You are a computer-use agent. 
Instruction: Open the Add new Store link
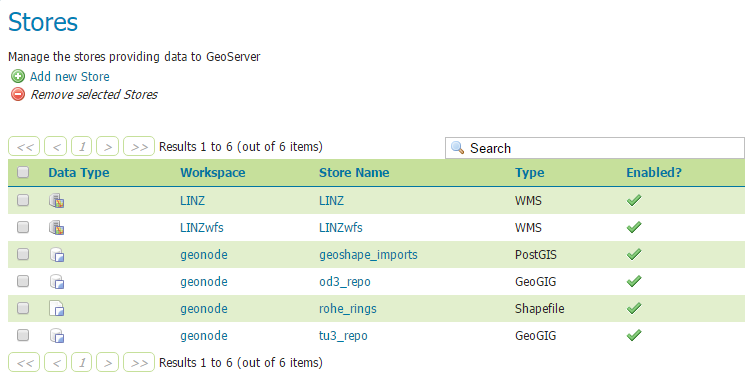(x=70, y=76)
